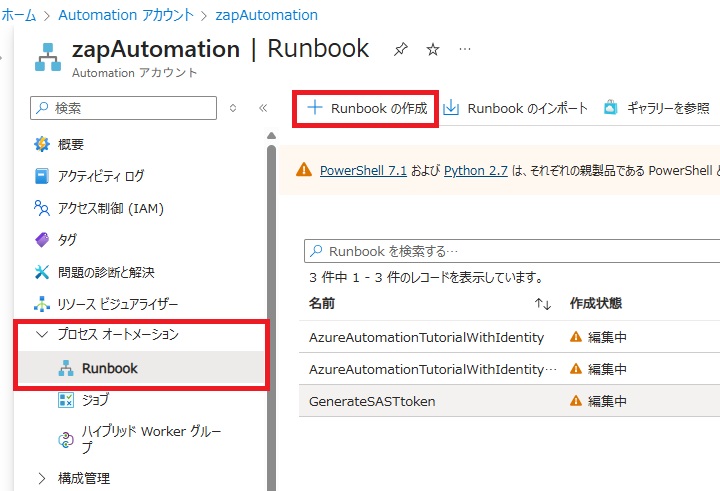This screenshot has width=720, height=491.
Task: Click the Runbook creation plus button
Action: tap(367, 108)
